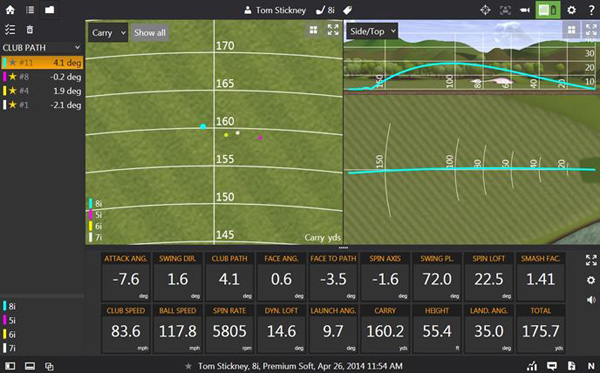Open the monitor display icon in bottom bar

click(551, 366)
